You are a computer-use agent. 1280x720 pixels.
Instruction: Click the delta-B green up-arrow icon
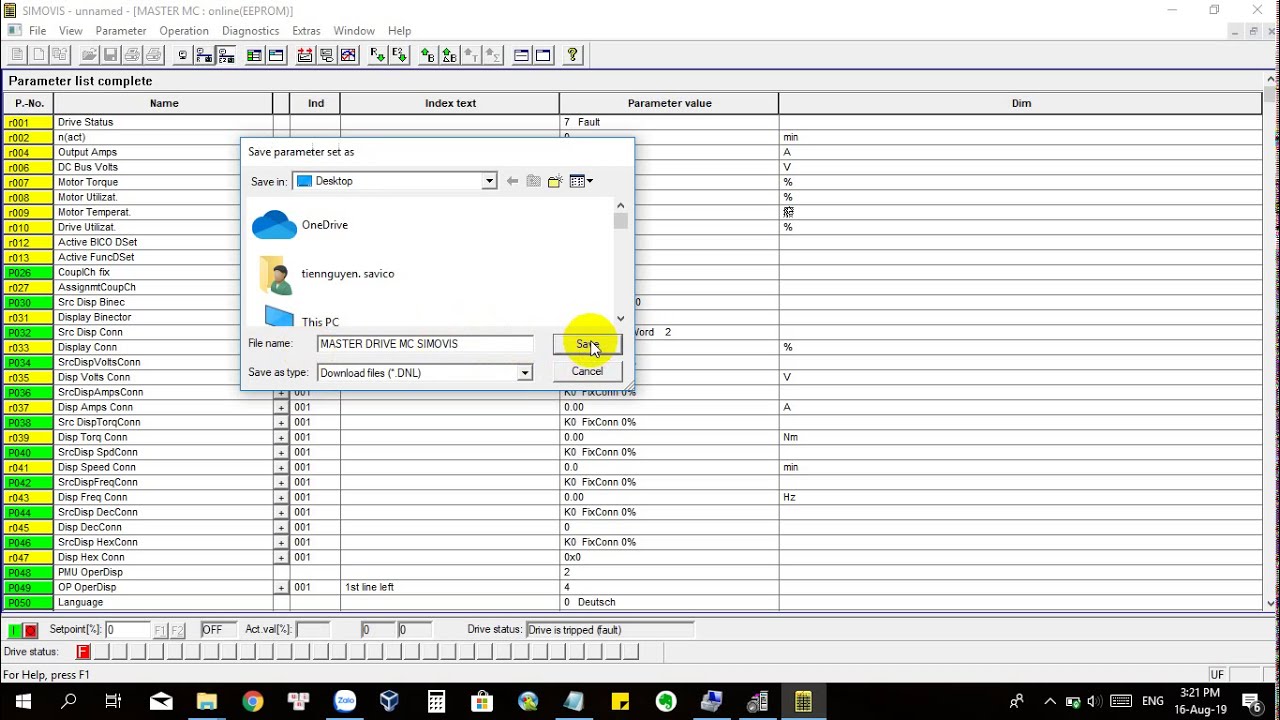pos(449,55)
